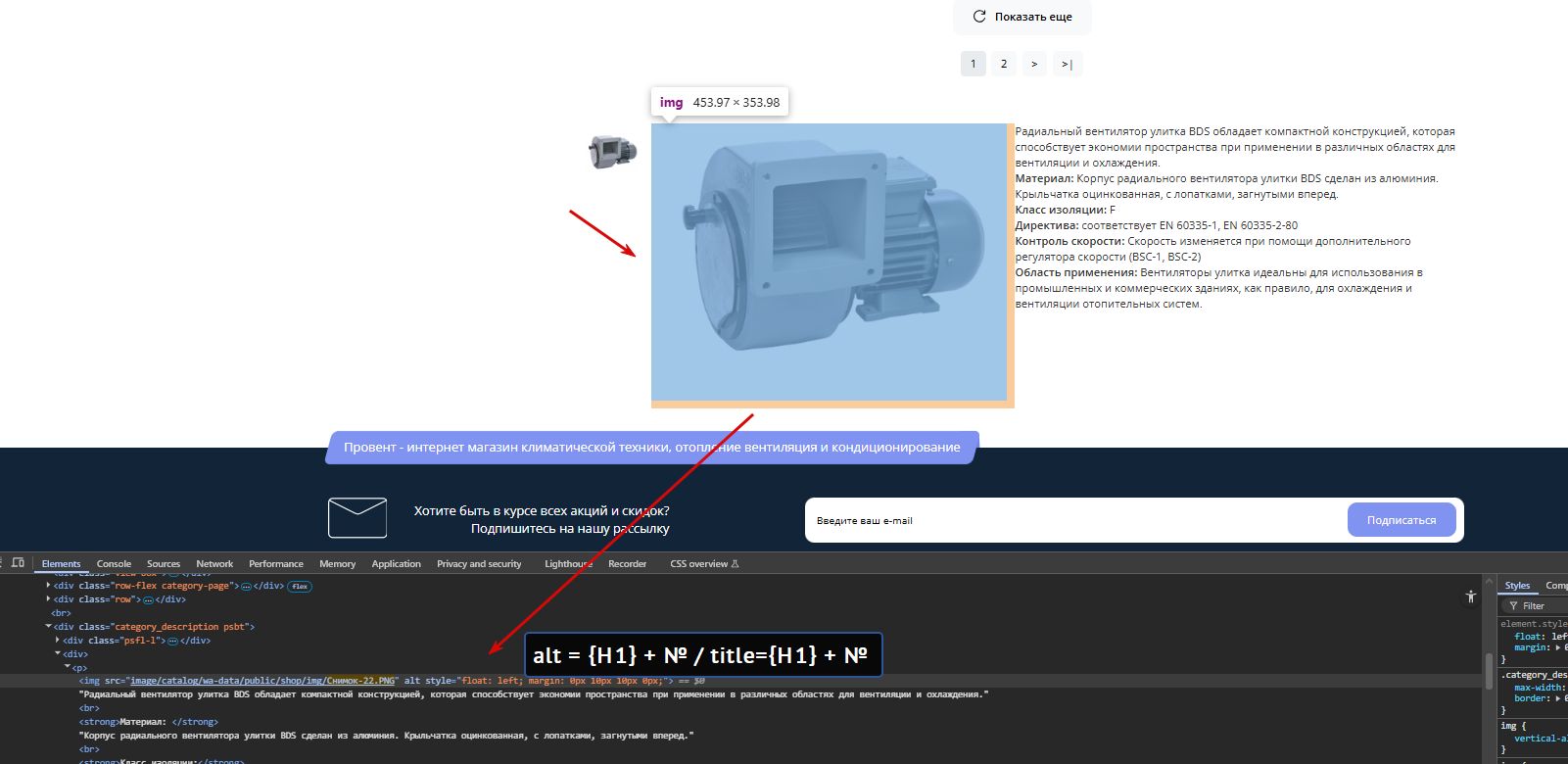Image resolution: width=1568 pixels, height=764 pixels.
Task: Click the Класс изоляции: F text line
Action: click(1065, 210)
